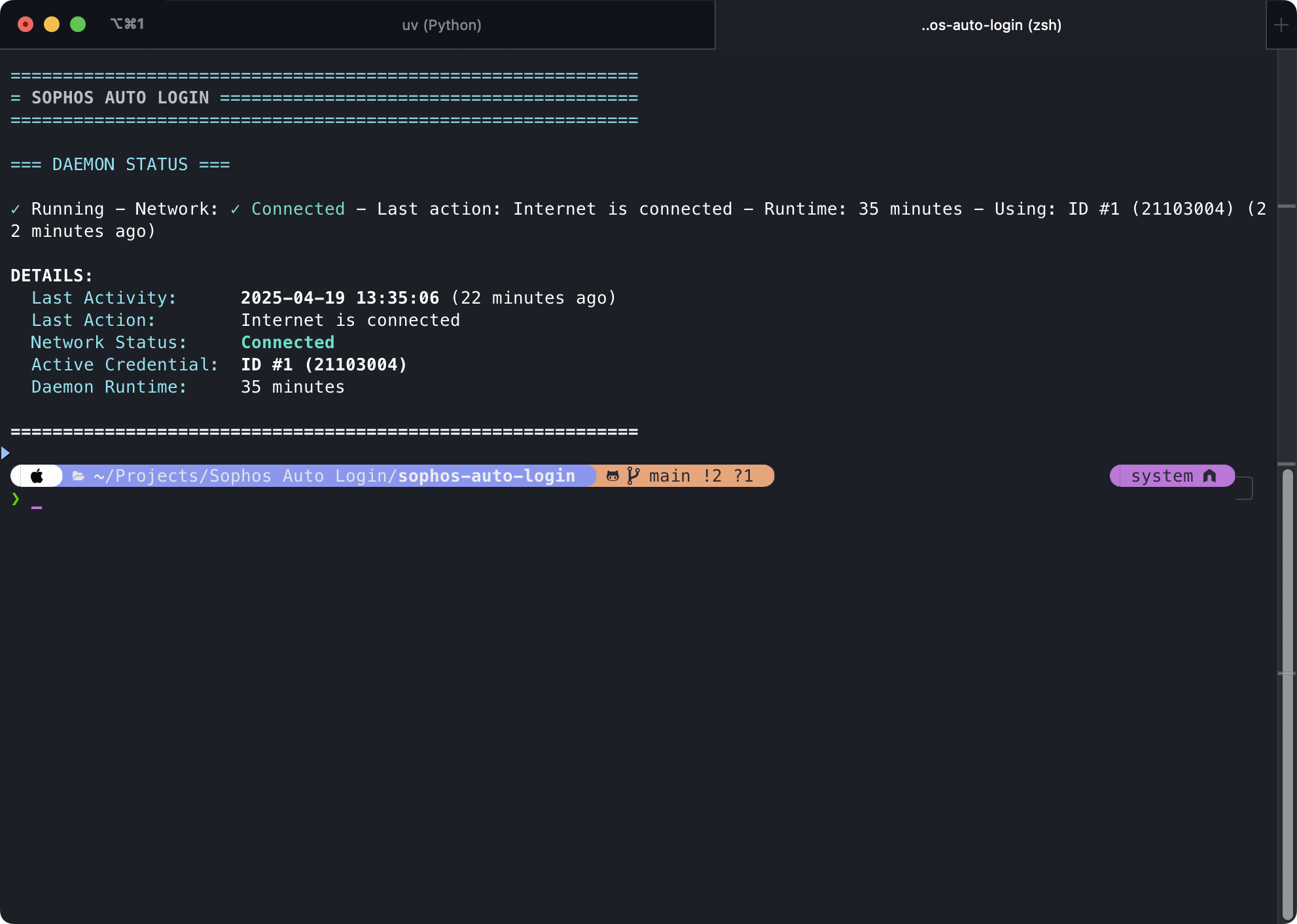Click the bold 'ID #1 (21103004)' value
This screenshot has width=1297, height=924.
coord(324,364)
